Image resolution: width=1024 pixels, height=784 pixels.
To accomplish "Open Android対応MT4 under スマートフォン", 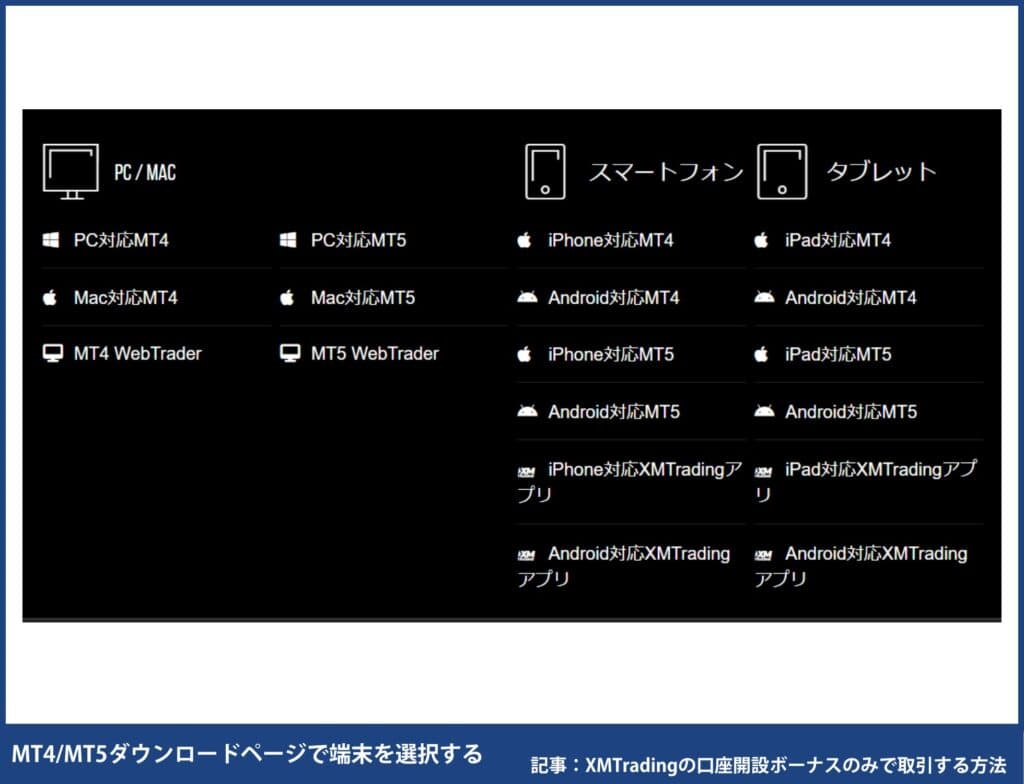I will 614,298.
